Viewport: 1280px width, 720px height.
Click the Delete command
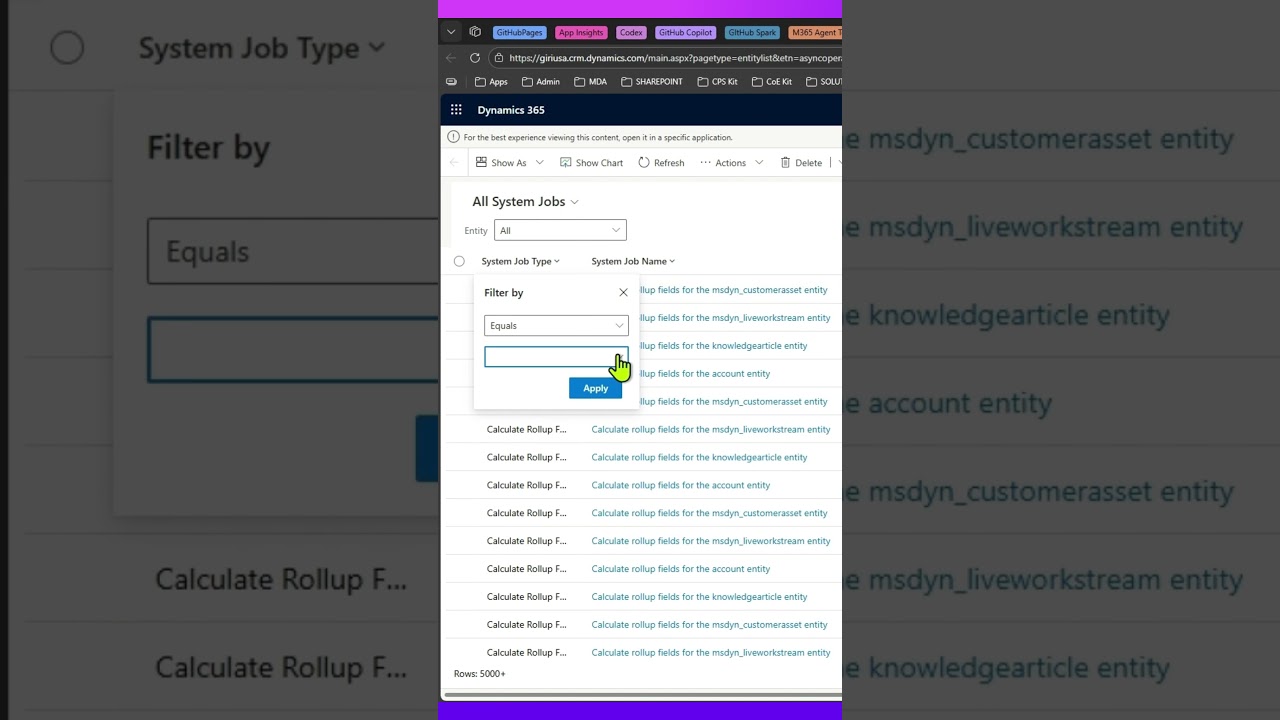tap(801, 162)
